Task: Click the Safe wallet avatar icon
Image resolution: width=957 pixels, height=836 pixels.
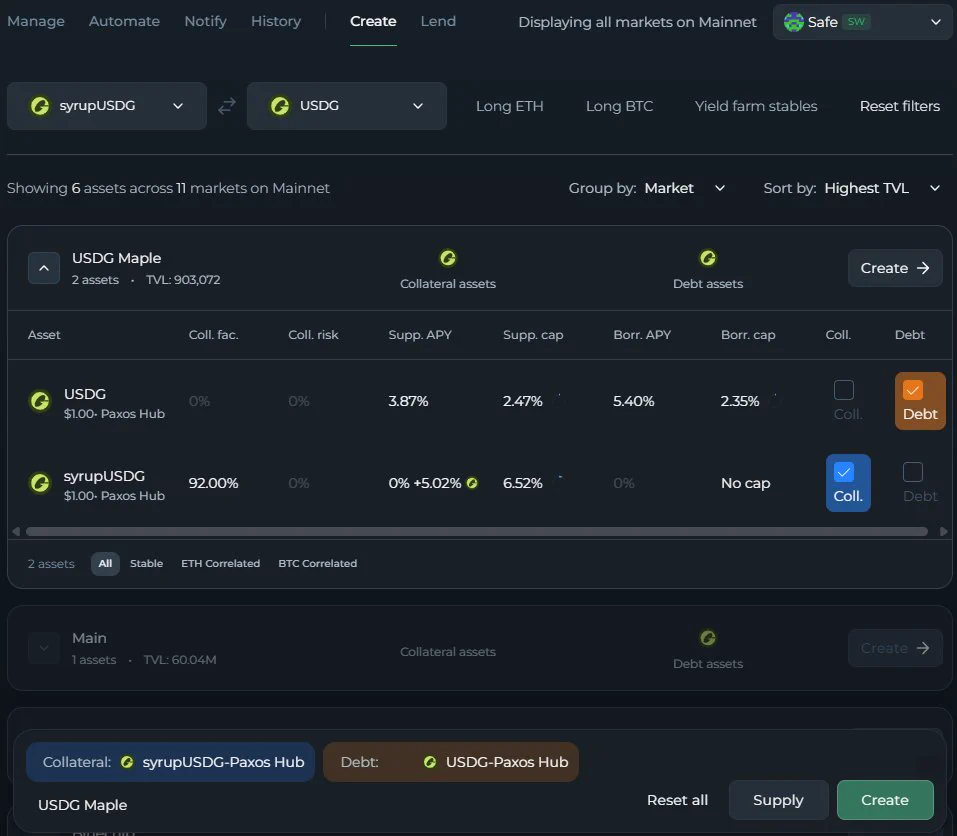Action: pyautogui.click(x=793, y=22)
